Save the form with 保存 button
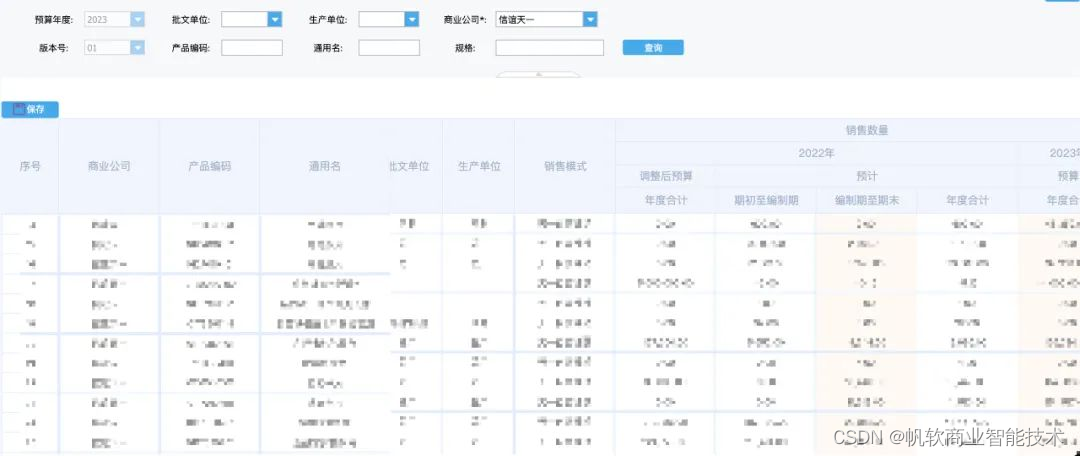1080x456 pixels. [x=30, y=110]
